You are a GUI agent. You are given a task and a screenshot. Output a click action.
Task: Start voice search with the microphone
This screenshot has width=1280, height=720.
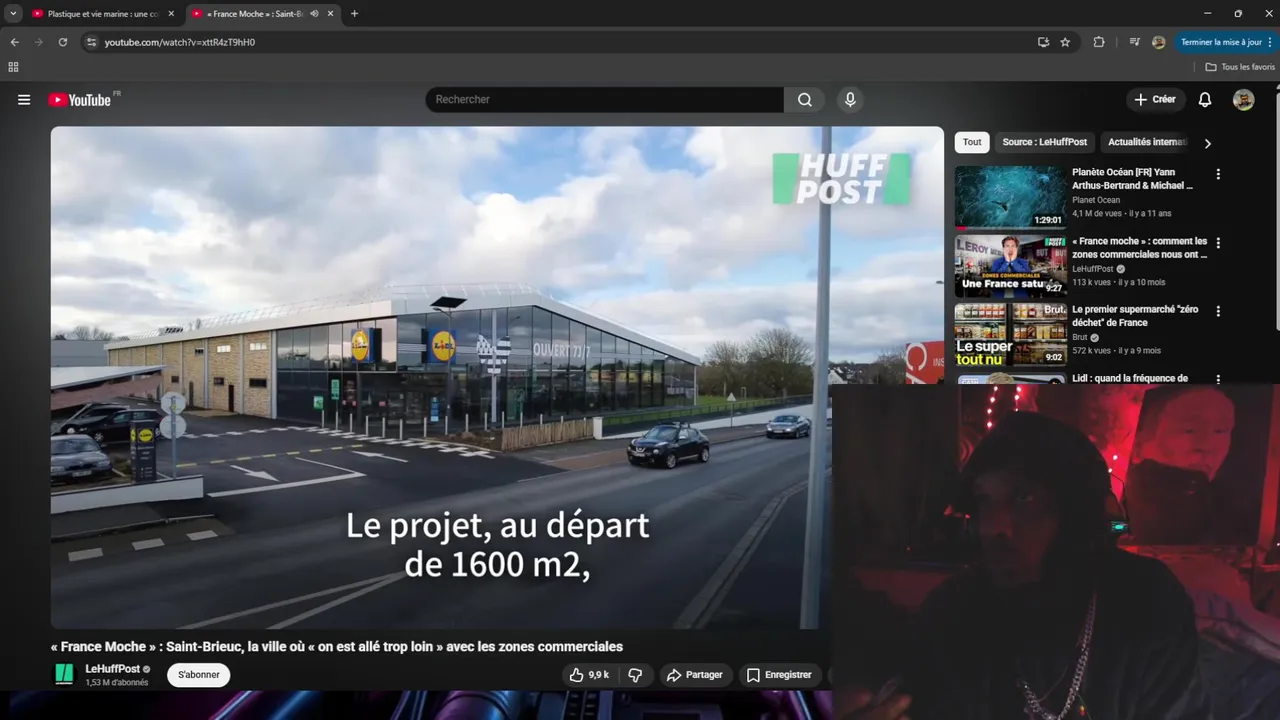point(850,100)
